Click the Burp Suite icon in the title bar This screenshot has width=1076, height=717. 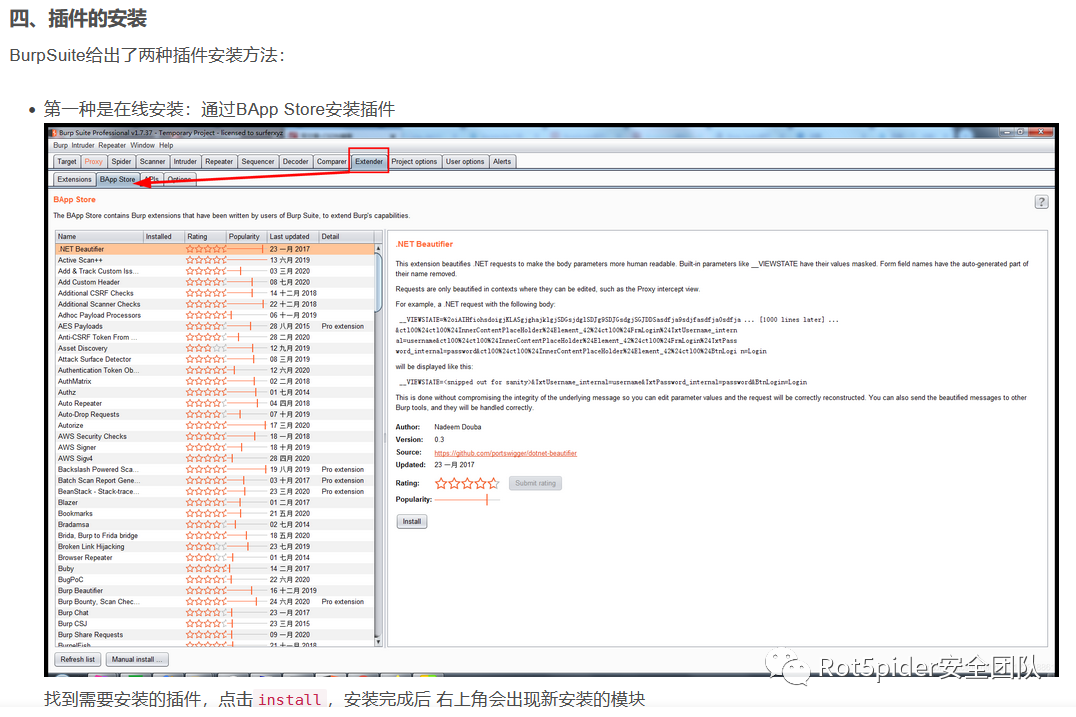point(54,132)
